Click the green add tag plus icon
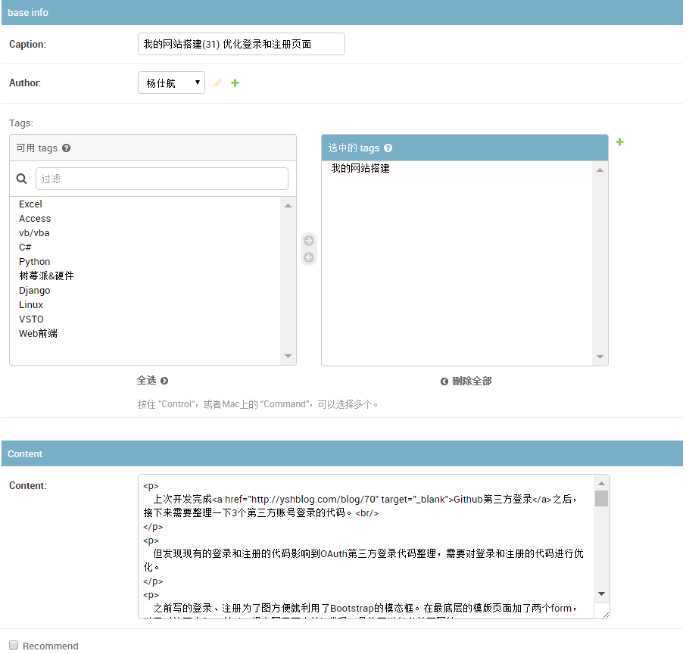 point(620,142)
